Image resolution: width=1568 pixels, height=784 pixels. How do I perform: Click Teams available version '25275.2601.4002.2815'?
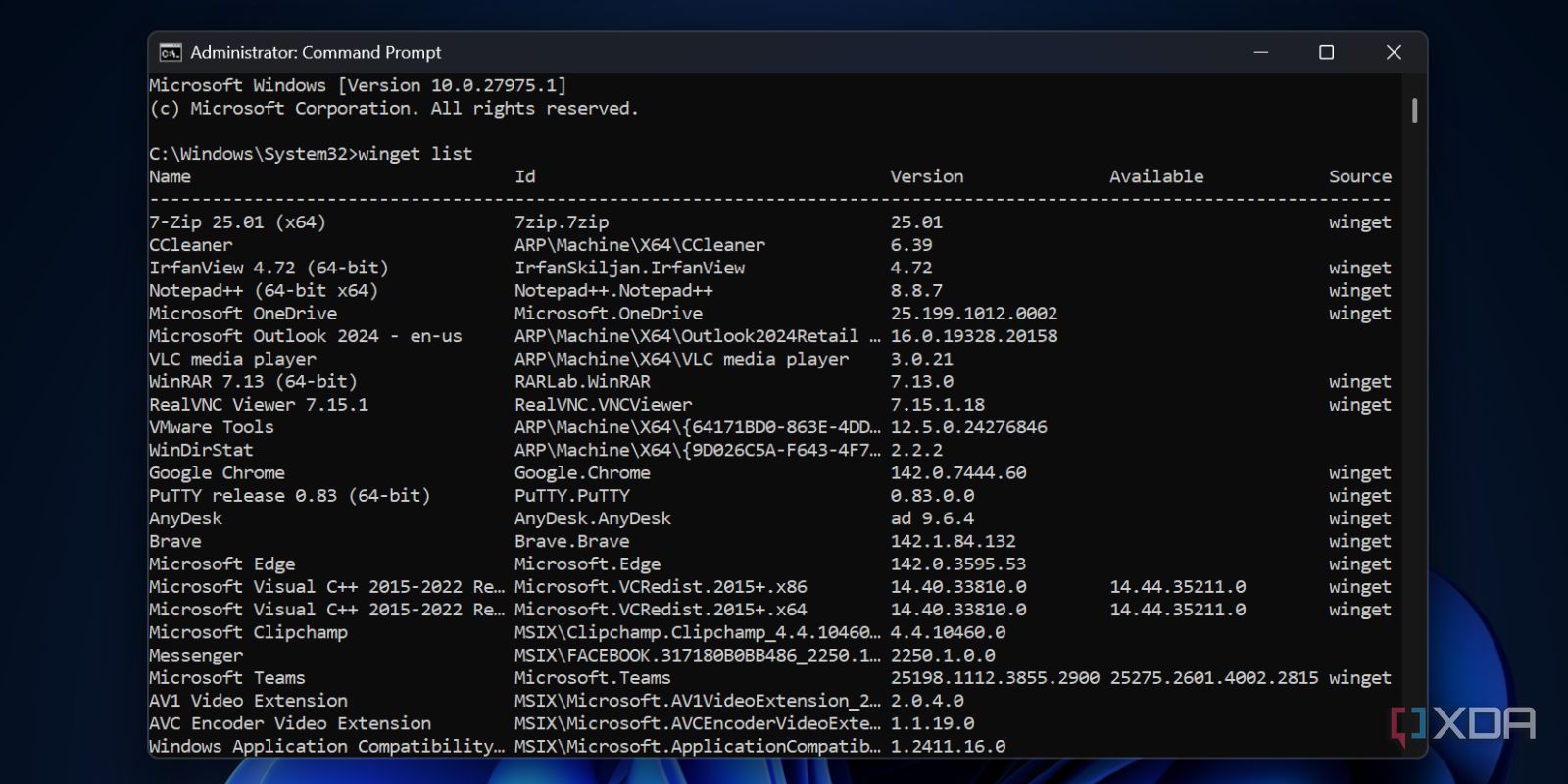point(1213,678)
